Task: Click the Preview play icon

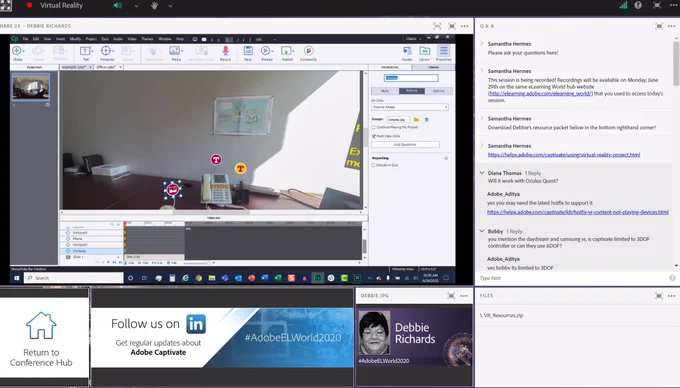Action: 265,51
